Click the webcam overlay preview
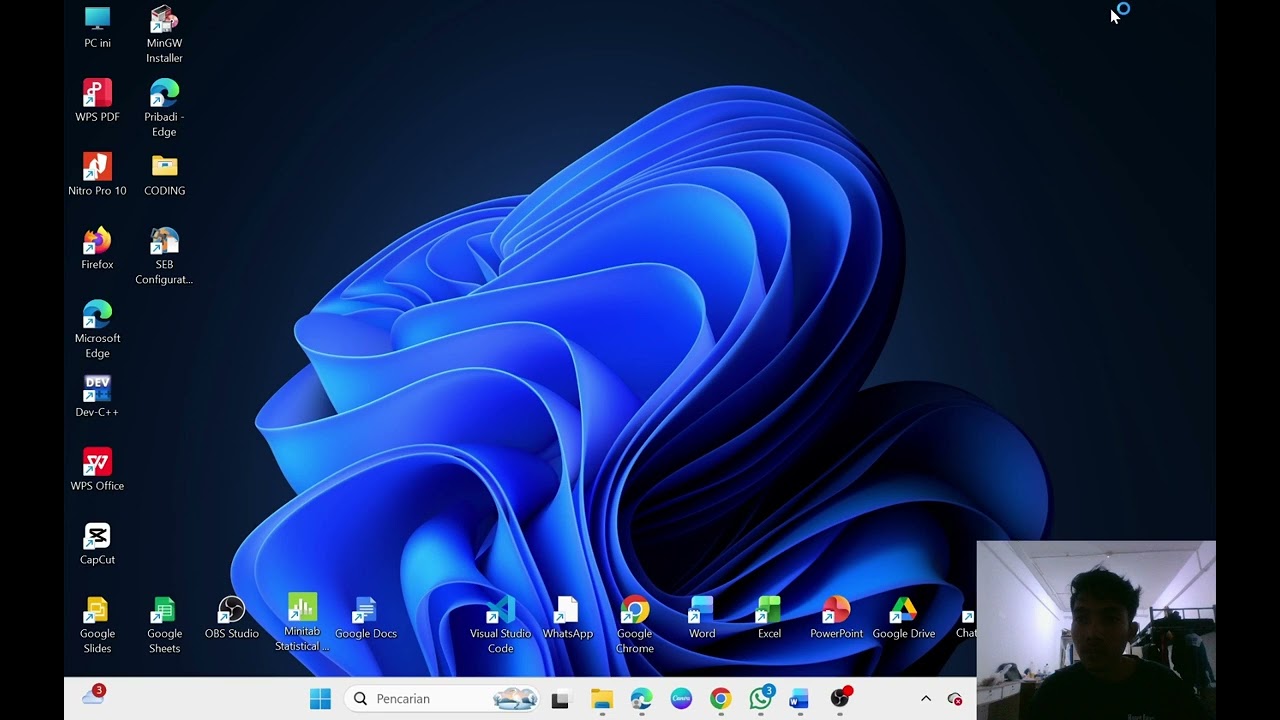This screenshot has width=1280, height=720. [1096, 630]
